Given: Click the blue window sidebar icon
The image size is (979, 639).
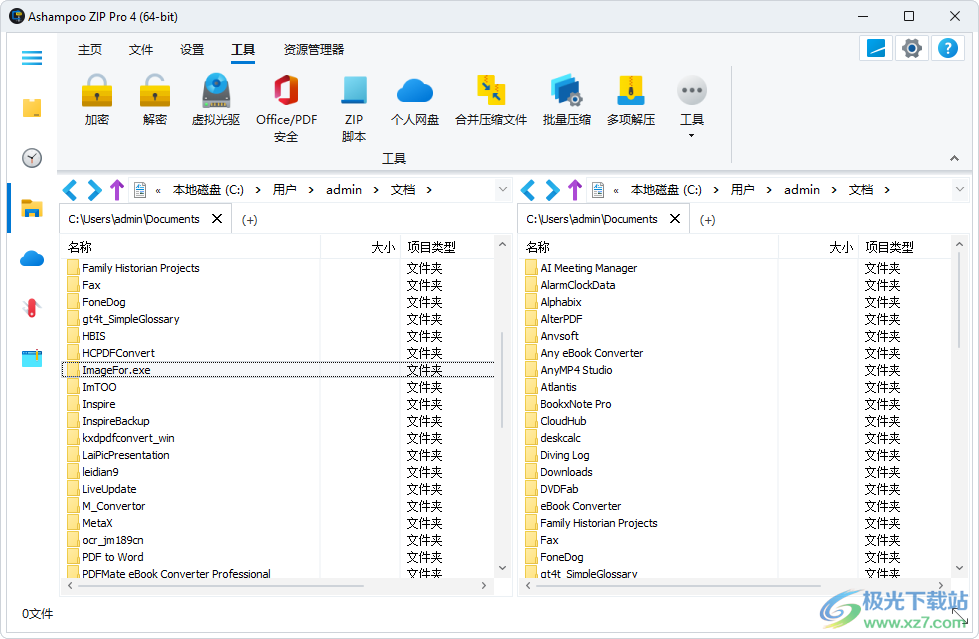Looking at the screenshot, I should tap(32, 358).
